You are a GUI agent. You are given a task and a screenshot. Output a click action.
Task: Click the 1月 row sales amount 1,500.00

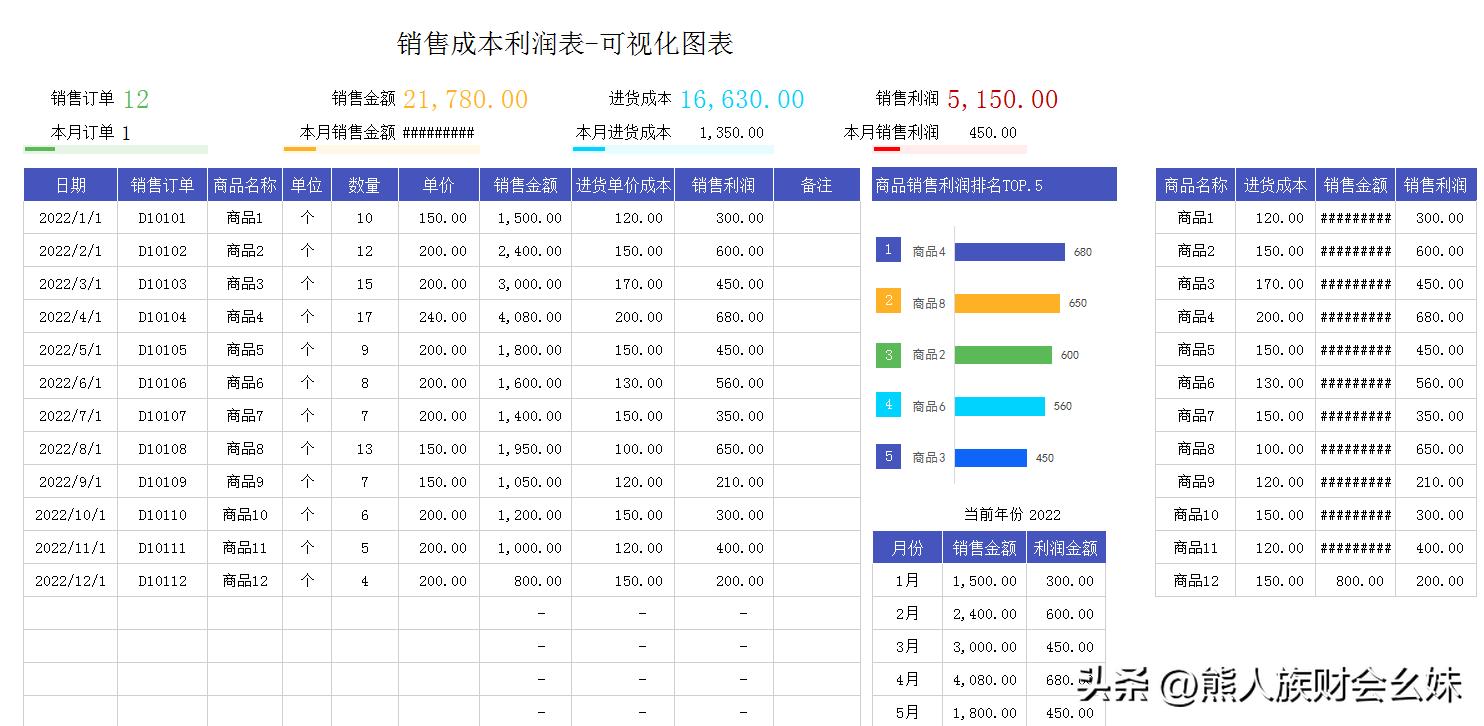[983, 580]
